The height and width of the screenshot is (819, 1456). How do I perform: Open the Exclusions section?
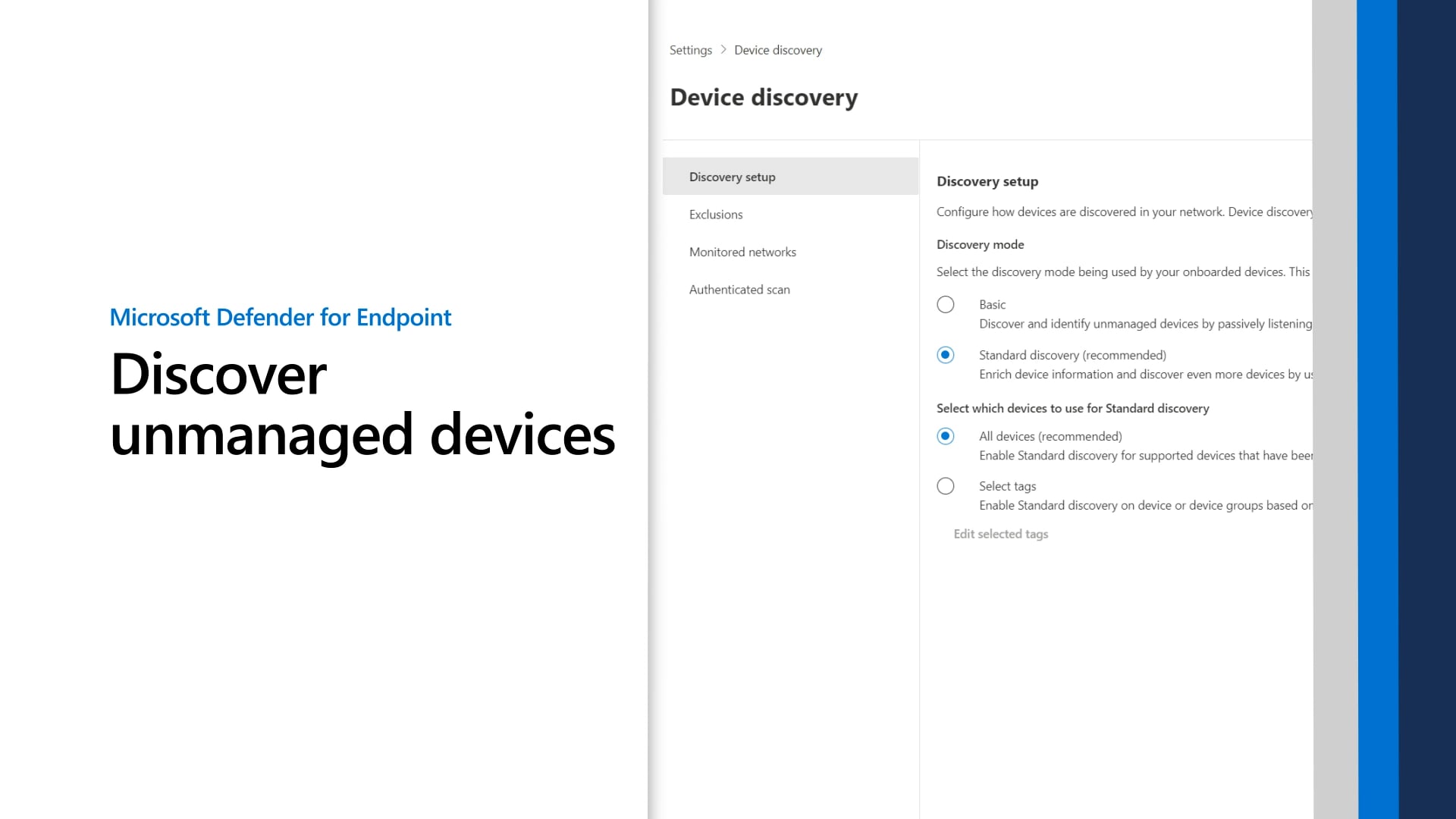[x=715, y=215]
